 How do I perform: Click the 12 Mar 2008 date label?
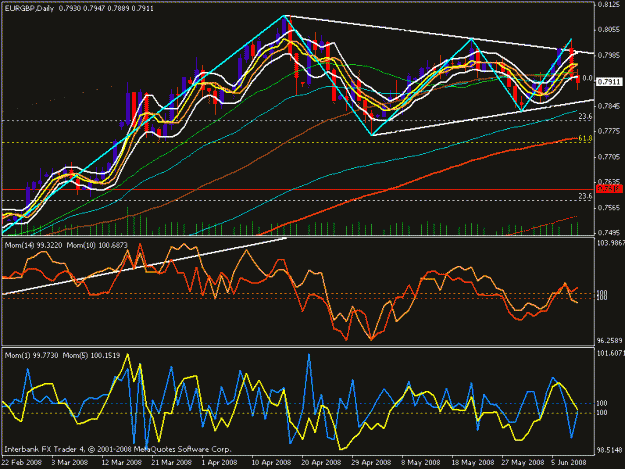[122, 462]
